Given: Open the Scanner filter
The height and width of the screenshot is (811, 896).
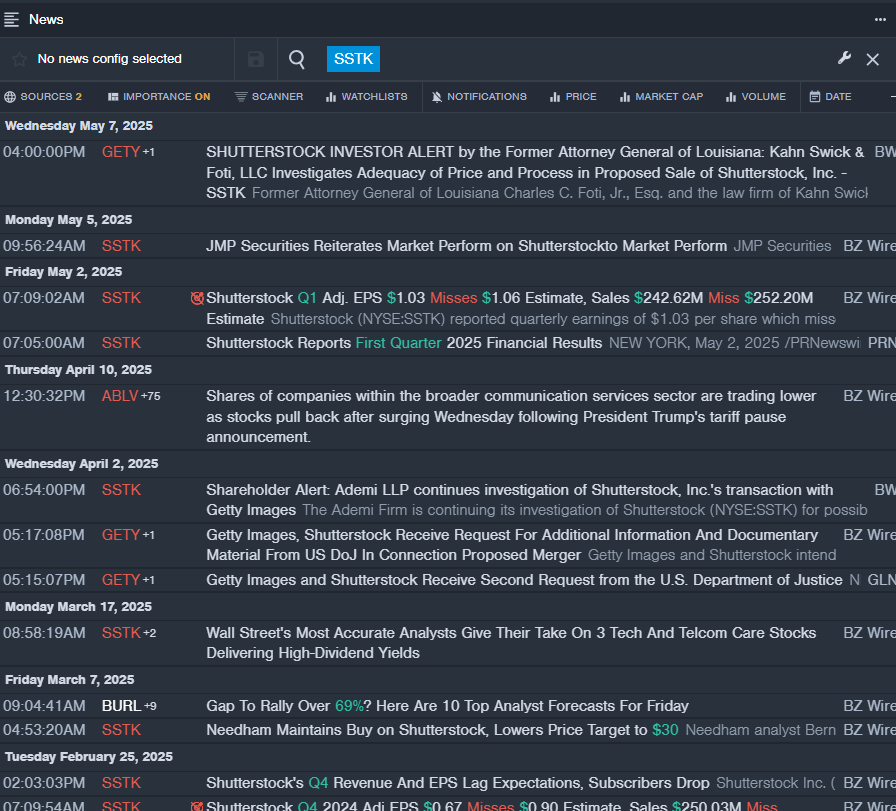Looking at the screenshot, I should click(269, 97).
